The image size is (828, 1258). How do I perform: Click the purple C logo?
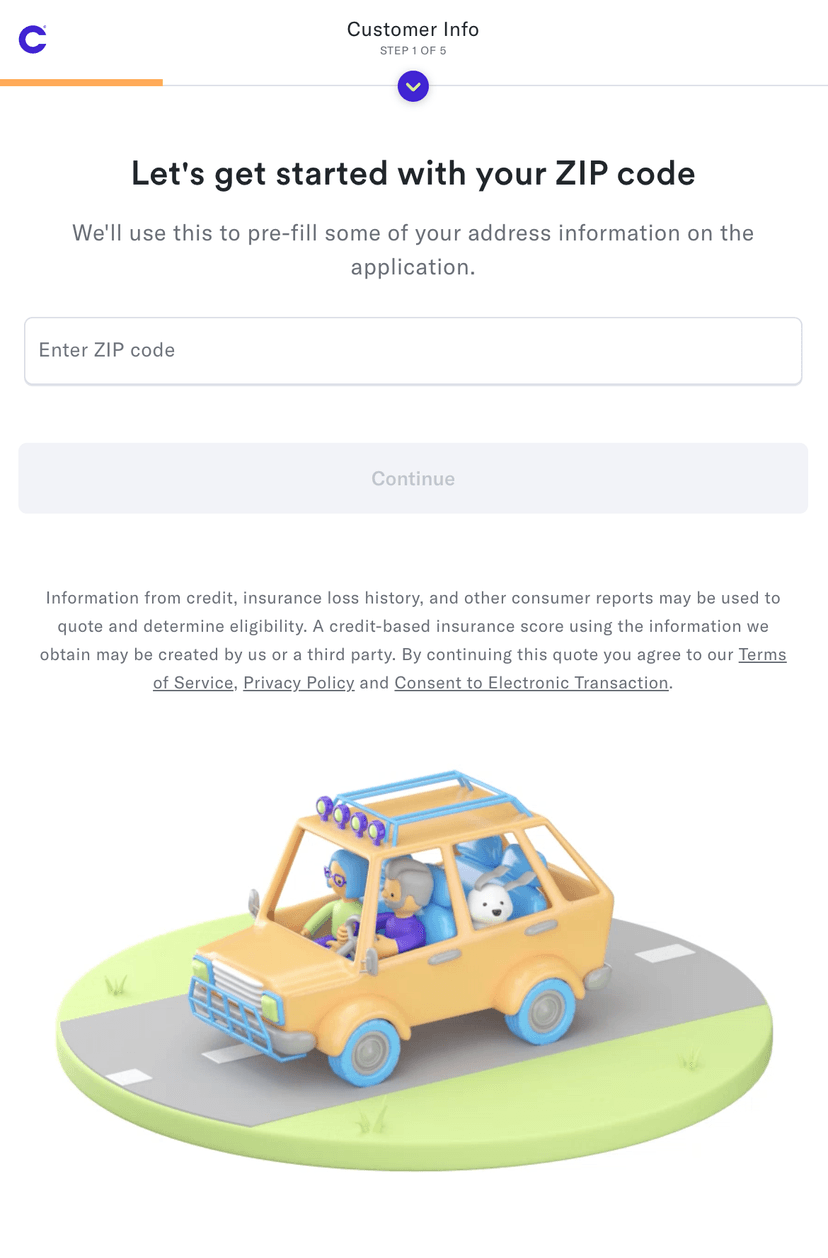(x=32, y=40)
